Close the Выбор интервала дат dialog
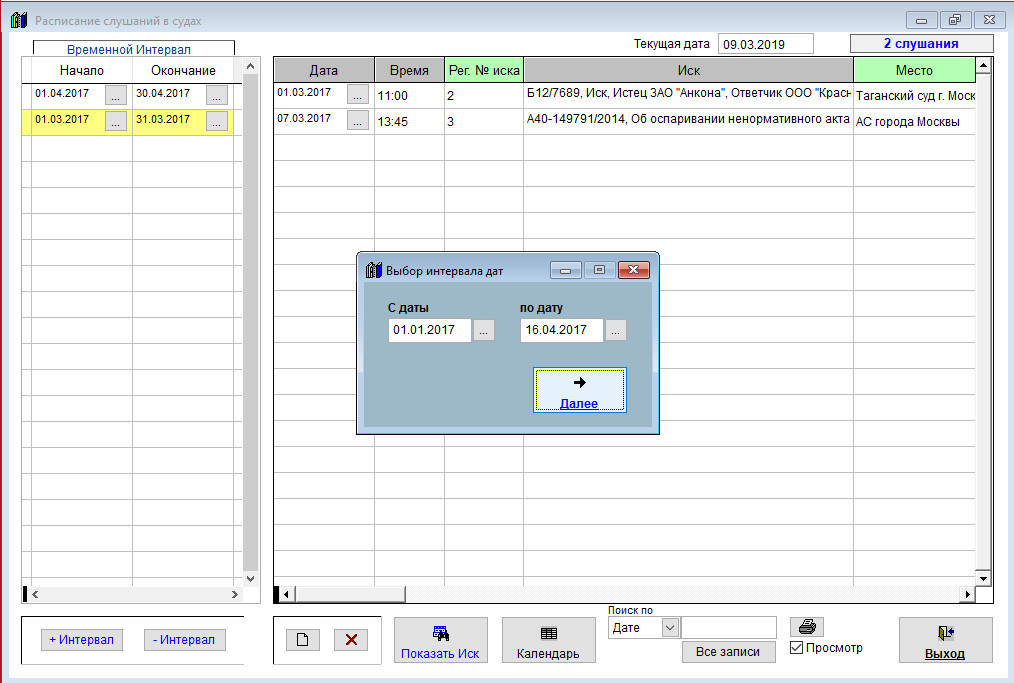 [634, 270]
